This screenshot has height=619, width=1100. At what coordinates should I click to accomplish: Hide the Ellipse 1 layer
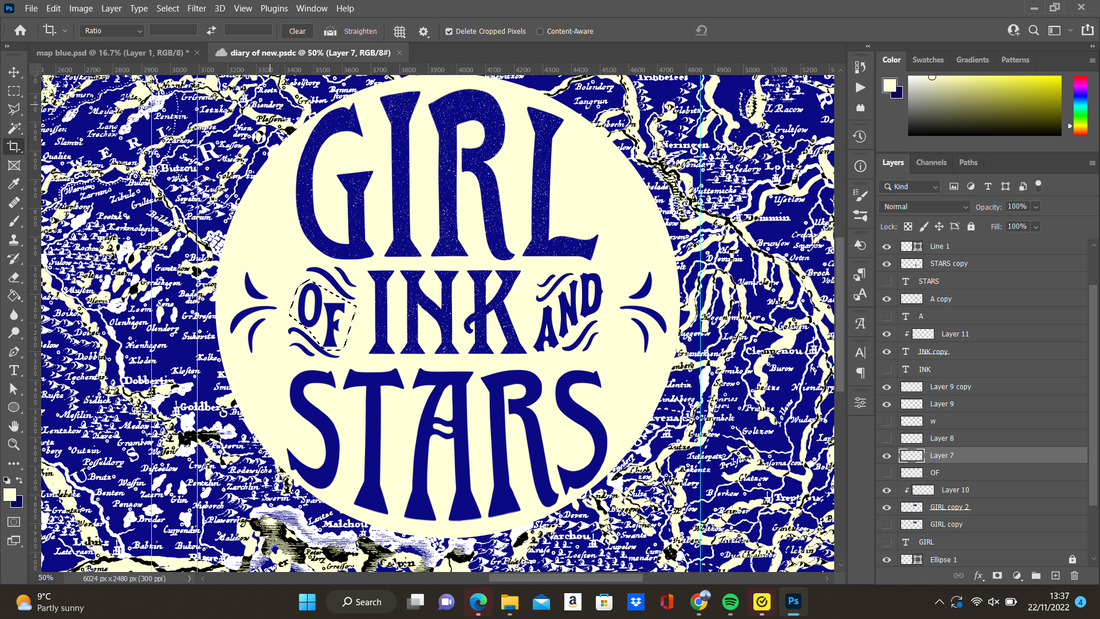click(x=887, y=560)
